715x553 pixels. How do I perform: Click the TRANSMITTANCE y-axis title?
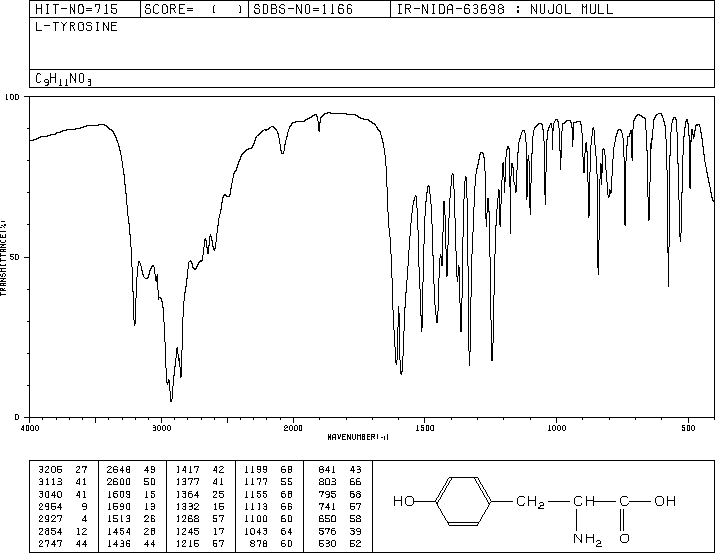pyautogui.click(x=3, y=258)
